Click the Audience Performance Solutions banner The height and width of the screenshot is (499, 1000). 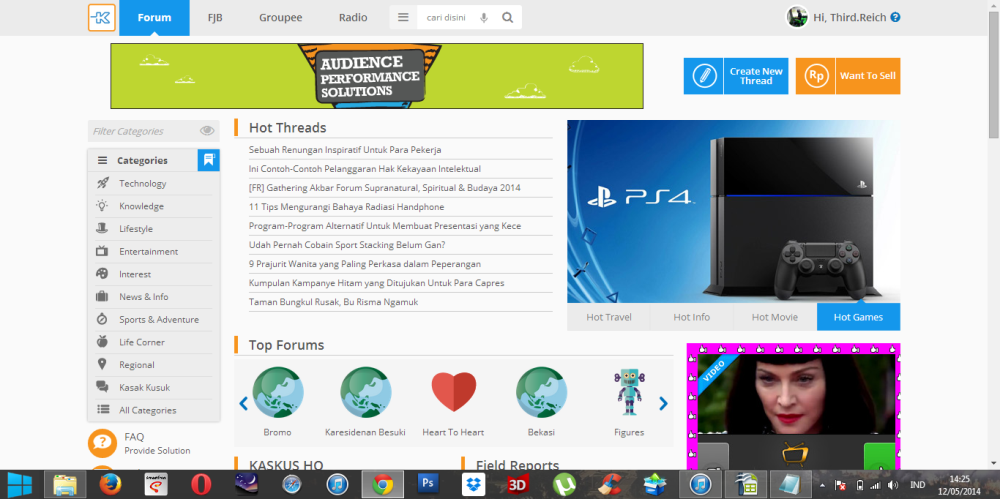coord(377,76)
